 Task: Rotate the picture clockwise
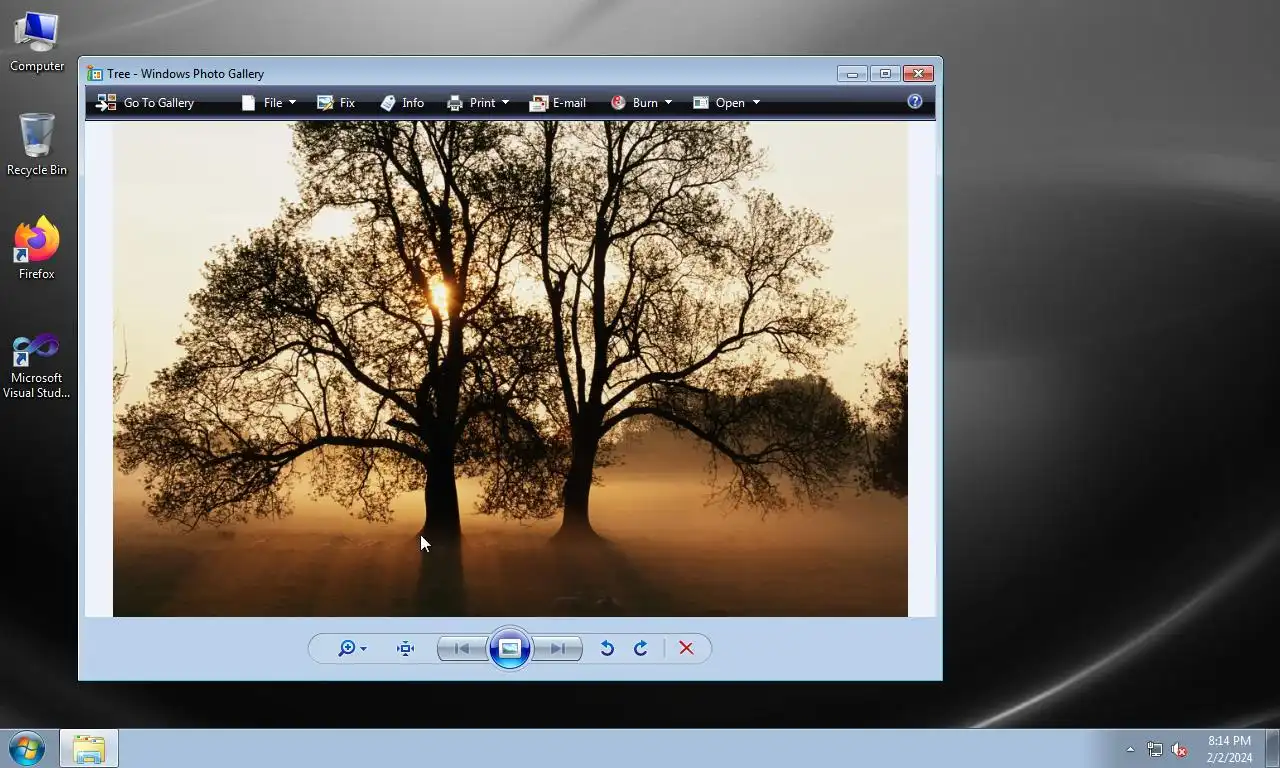point(641,648)
